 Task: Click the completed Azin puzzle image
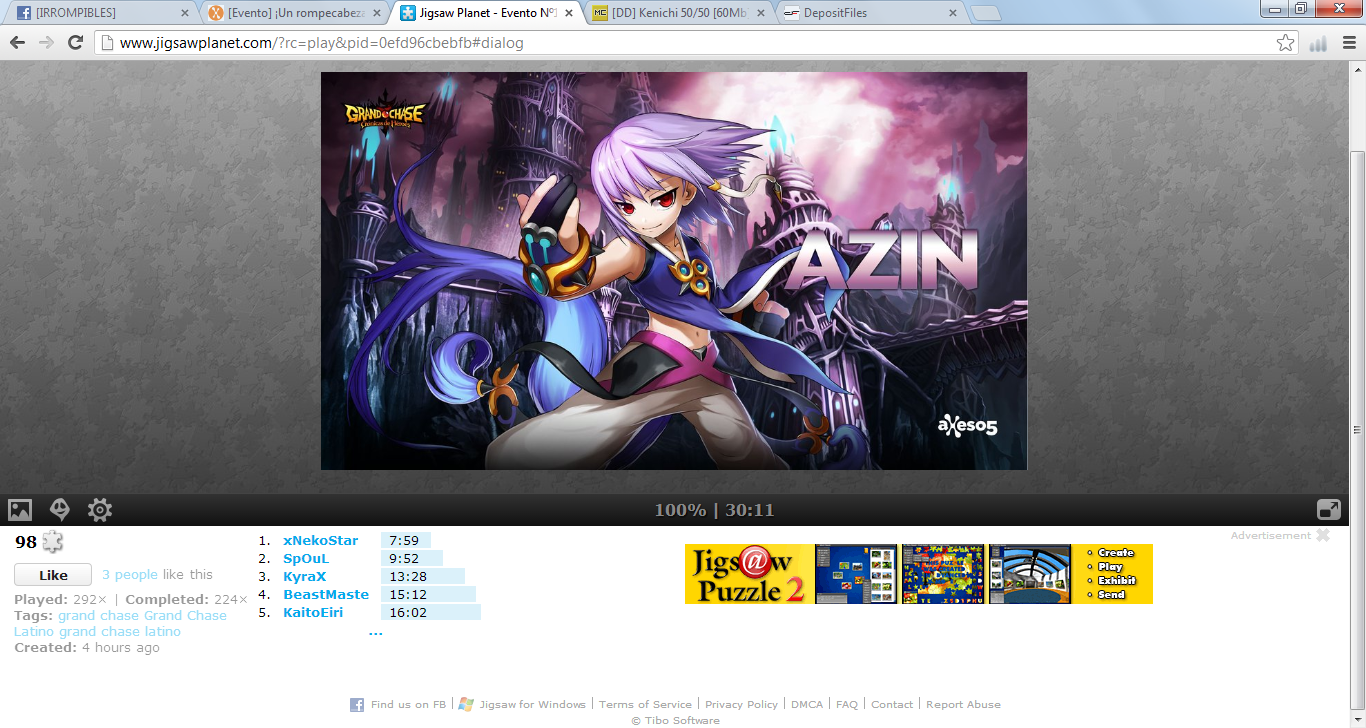pos(674,271)
